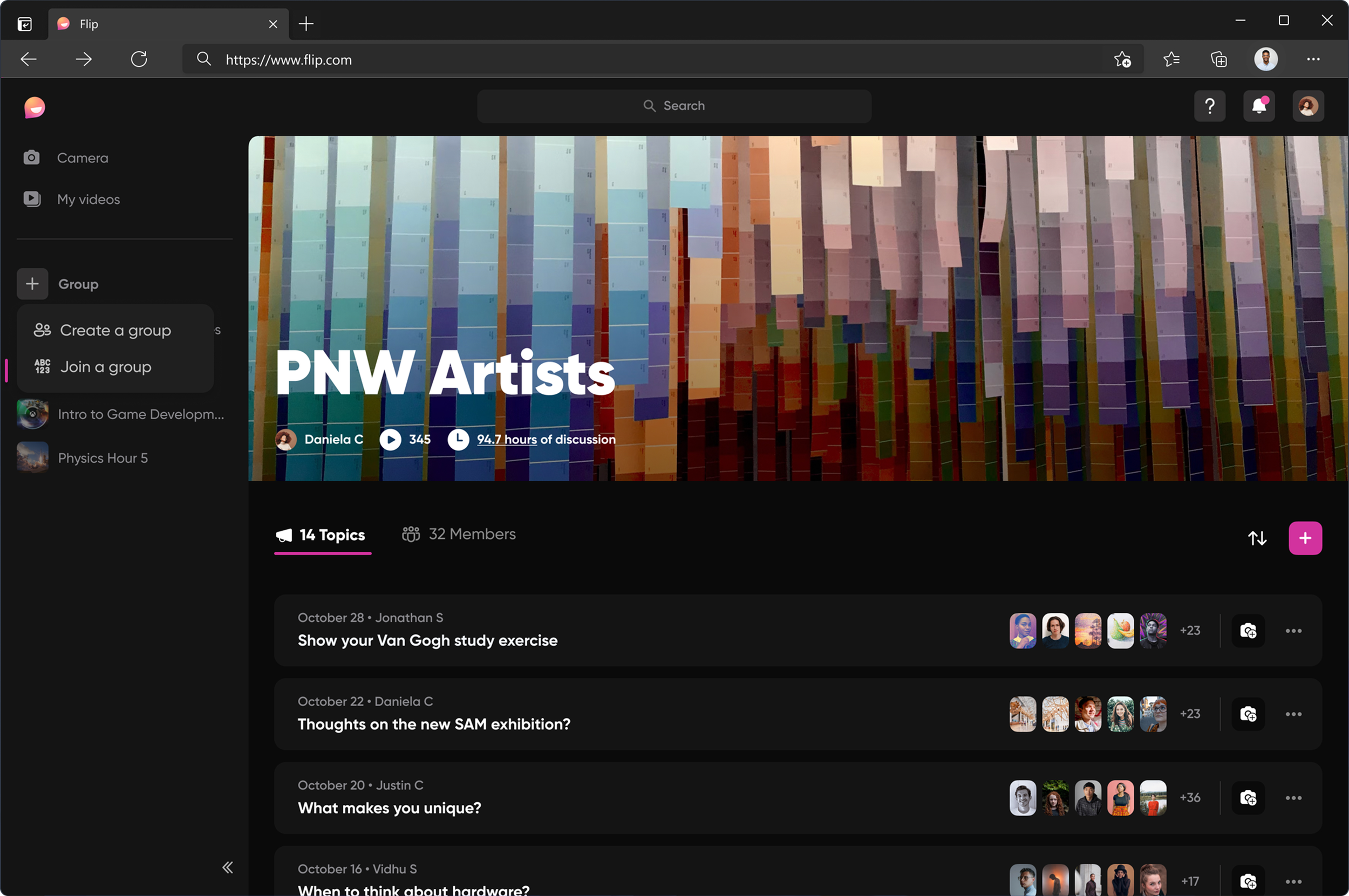Record response to Van Gogh study topic
This screenshot has height=896, width=1349.
(1248, 631)
